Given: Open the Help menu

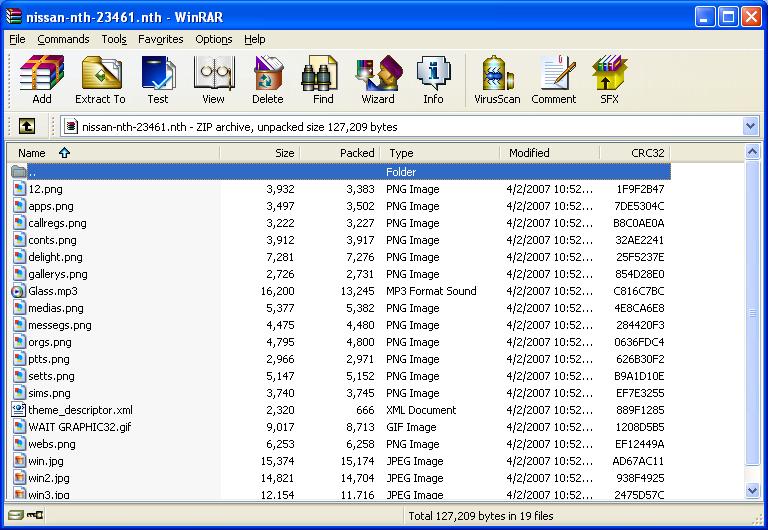Looking at the screenshot, I should 255,39.
